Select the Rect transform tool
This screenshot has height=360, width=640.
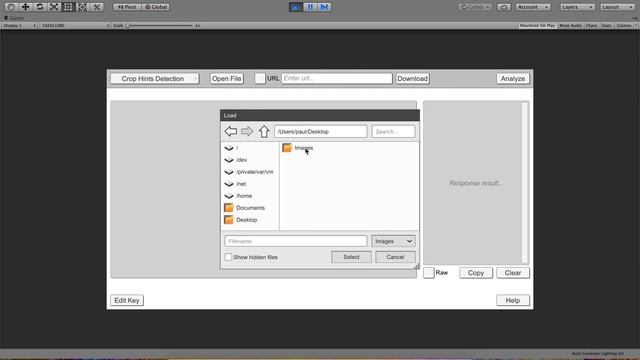tap(68, 7)
